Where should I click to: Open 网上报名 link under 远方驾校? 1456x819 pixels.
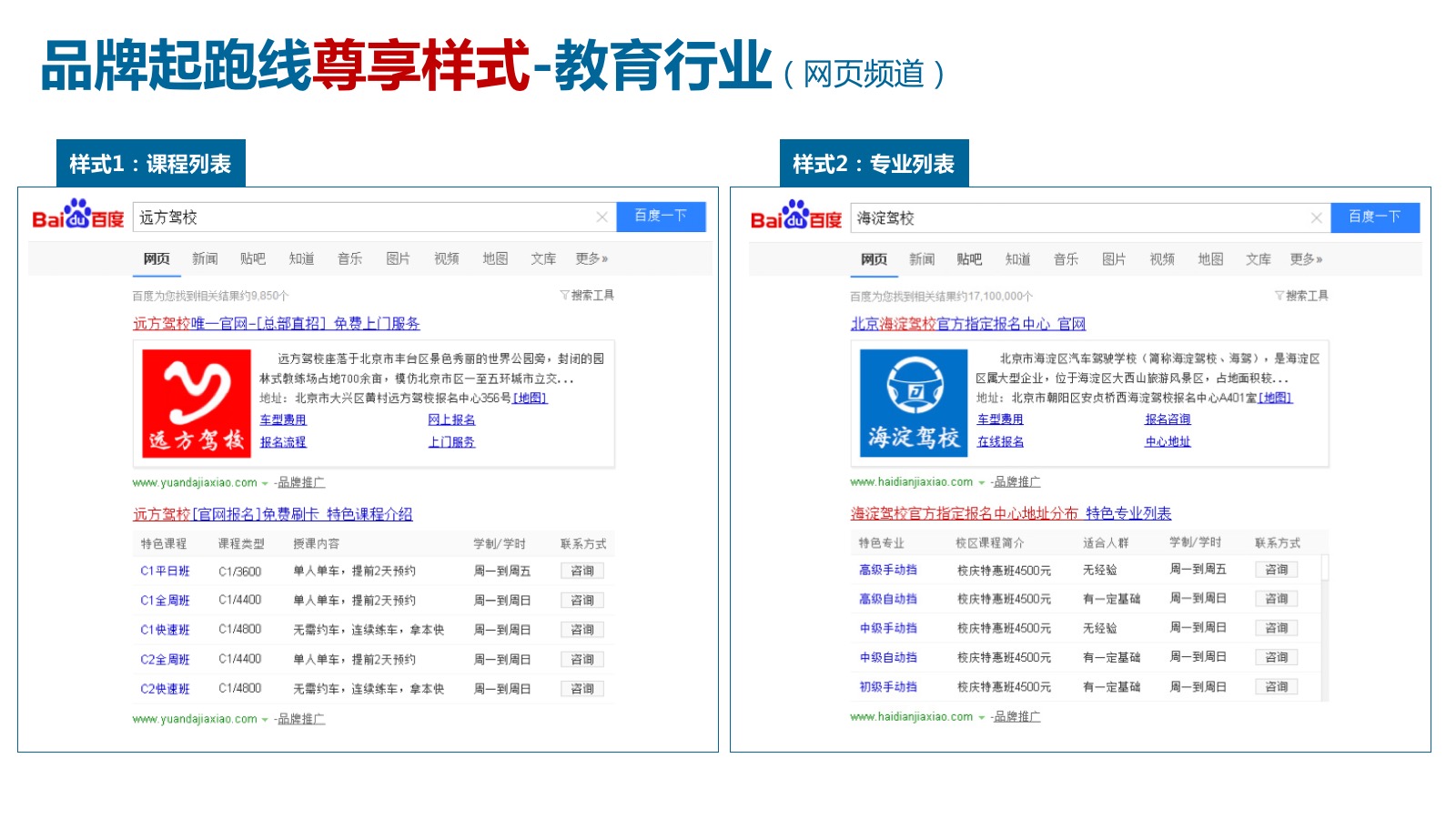(451, 420)
